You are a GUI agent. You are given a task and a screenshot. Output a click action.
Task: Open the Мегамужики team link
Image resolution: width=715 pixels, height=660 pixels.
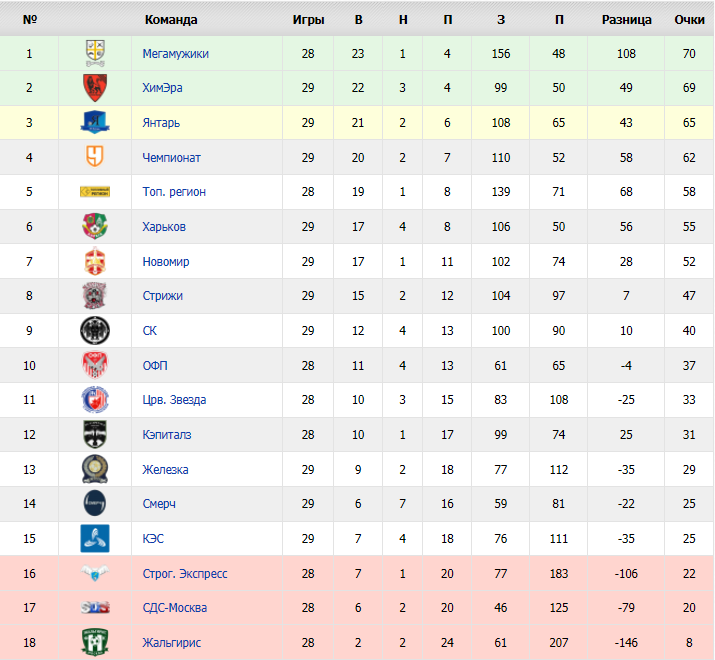(x=176, y=54)
